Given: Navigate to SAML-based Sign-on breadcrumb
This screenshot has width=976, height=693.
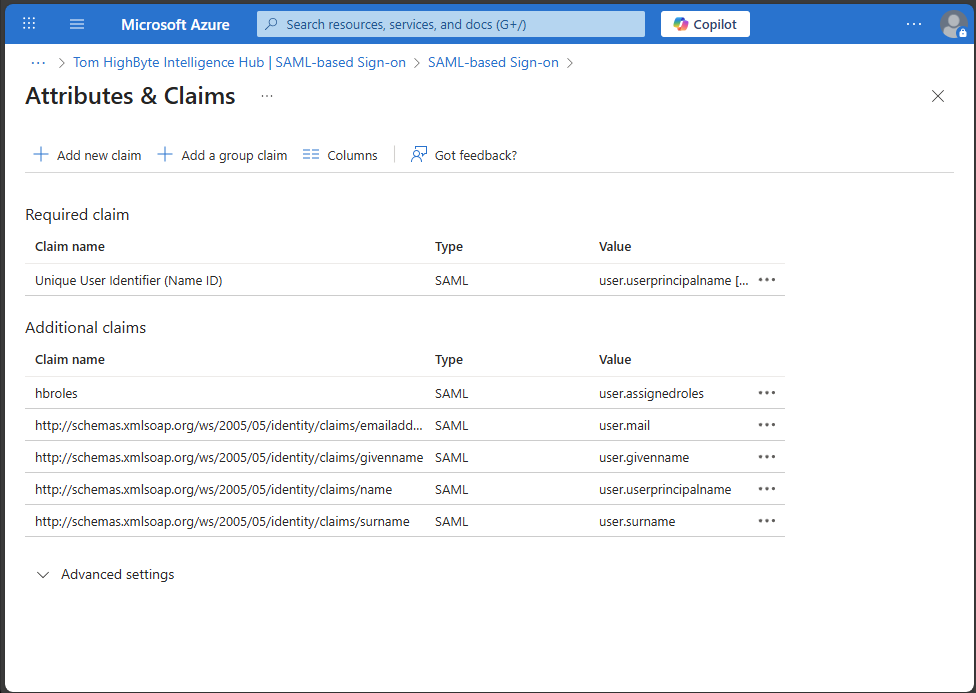Looking at the screenshot, I should [493, 62].
